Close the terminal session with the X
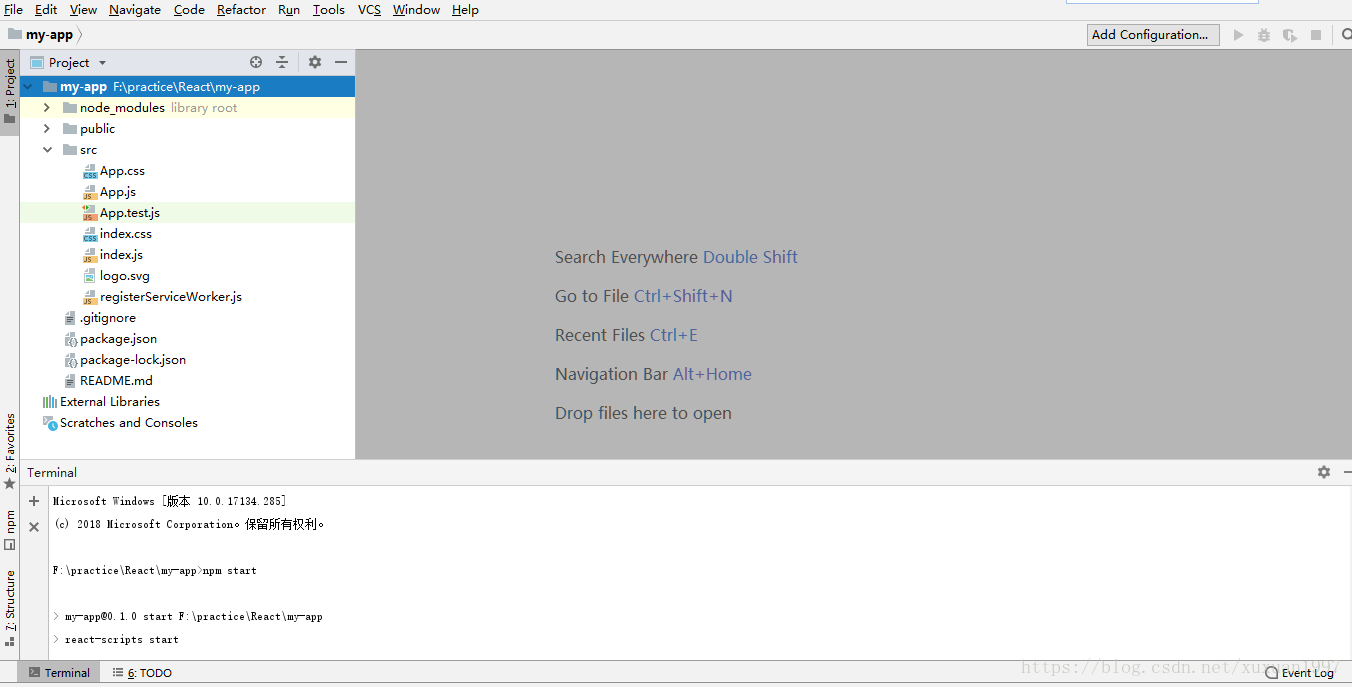1352x687 pixels. (33, 524)
